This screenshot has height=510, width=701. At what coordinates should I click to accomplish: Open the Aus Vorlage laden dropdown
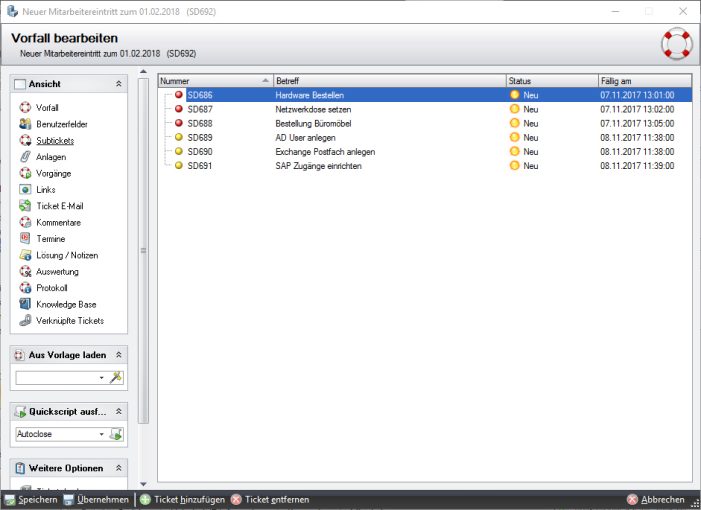coord(101,378)
